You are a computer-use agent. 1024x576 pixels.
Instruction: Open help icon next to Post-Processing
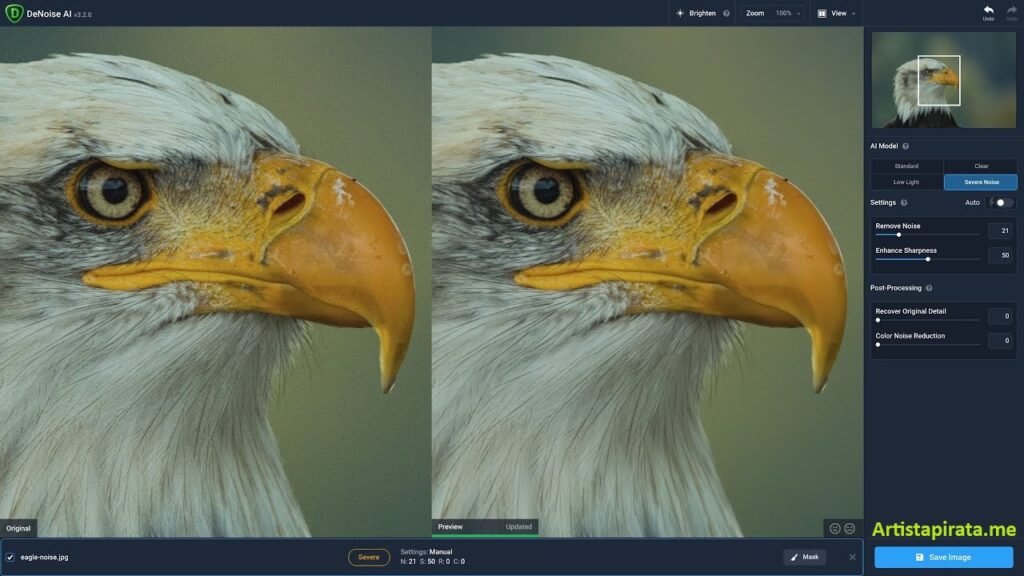929,288
